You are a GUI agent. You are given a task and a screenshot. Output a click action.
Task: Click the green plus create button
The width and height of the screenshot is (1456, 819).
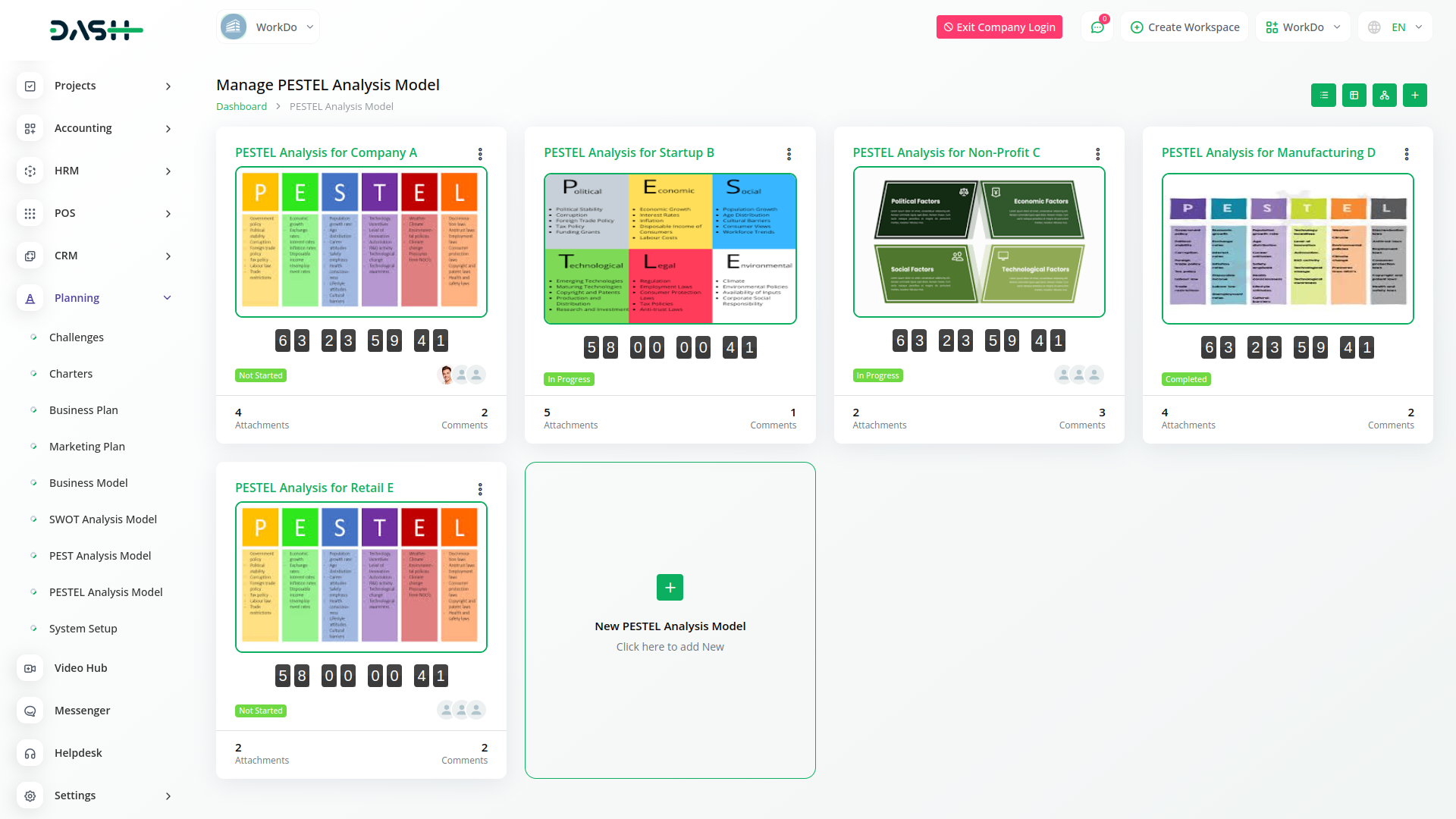pos(1414,96)
